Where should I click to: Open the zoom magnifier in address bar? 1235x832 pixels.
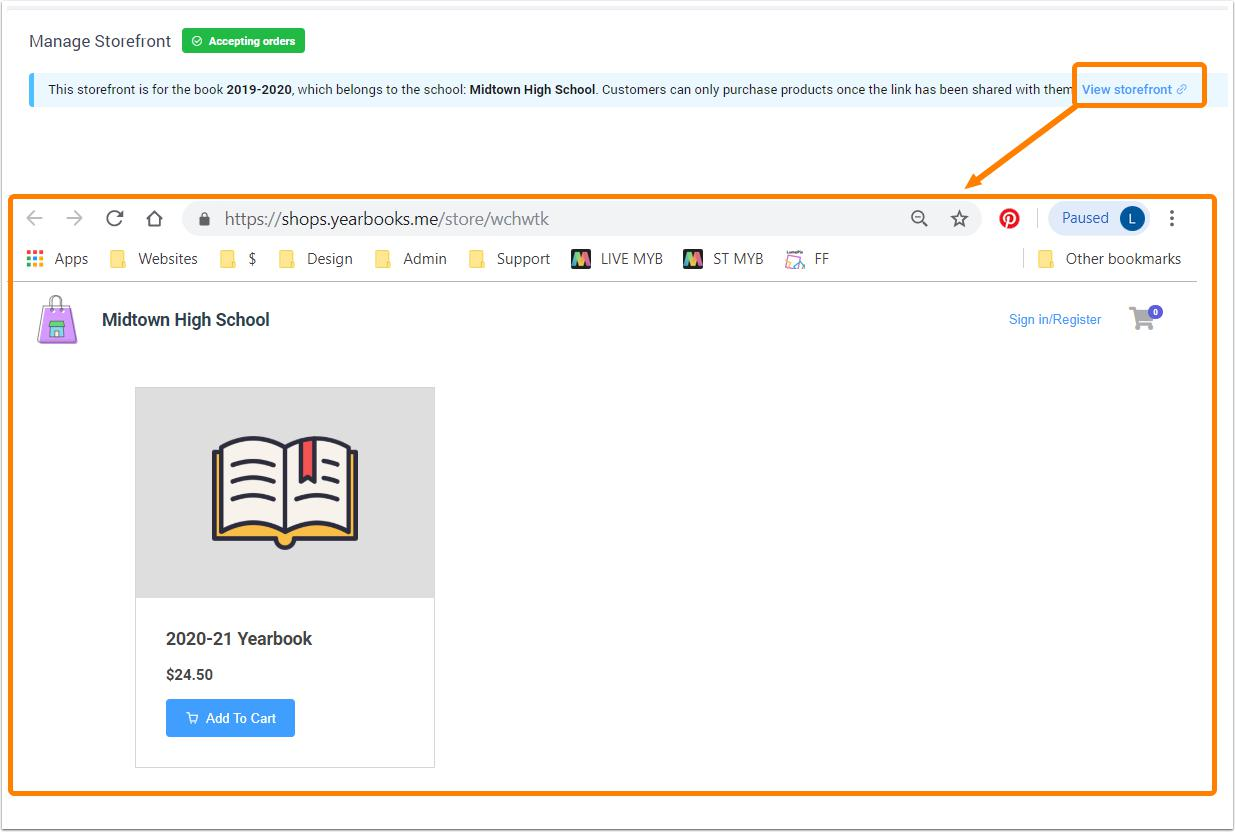[919, 219]
